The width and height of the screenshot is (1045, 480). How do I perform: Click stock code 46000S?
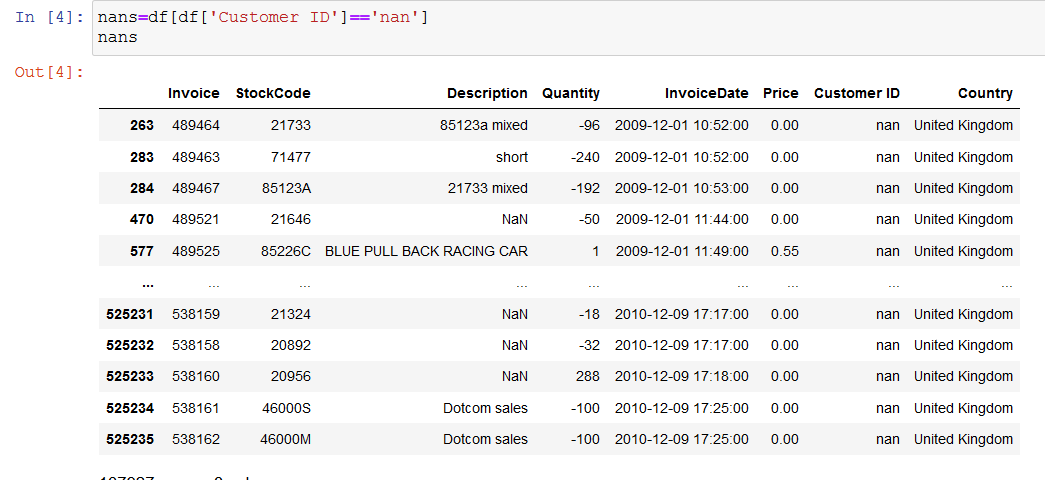point(286,408)
